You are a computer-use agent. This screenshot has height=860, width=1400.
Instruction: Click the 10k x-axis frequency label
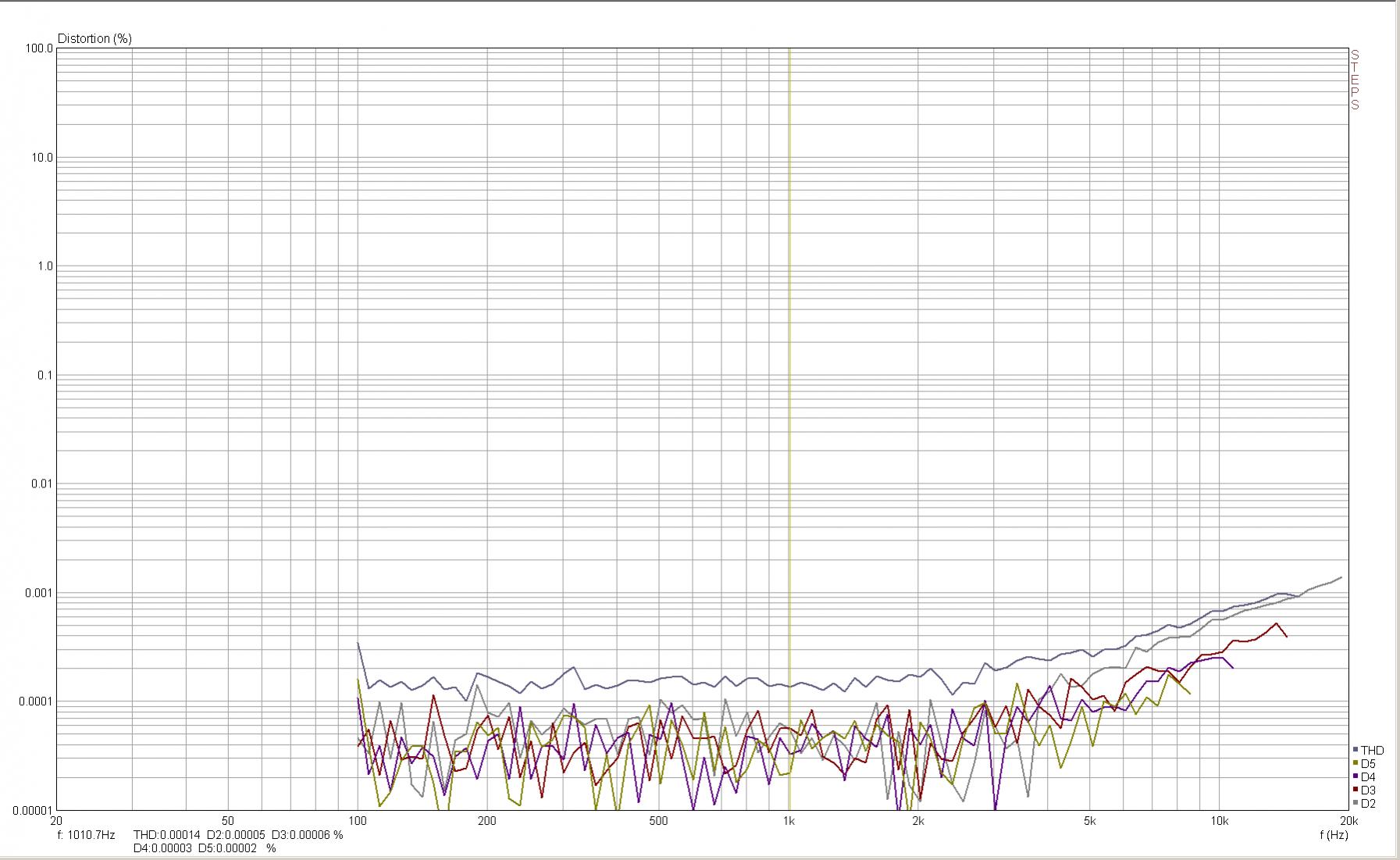pos(1220,821)
